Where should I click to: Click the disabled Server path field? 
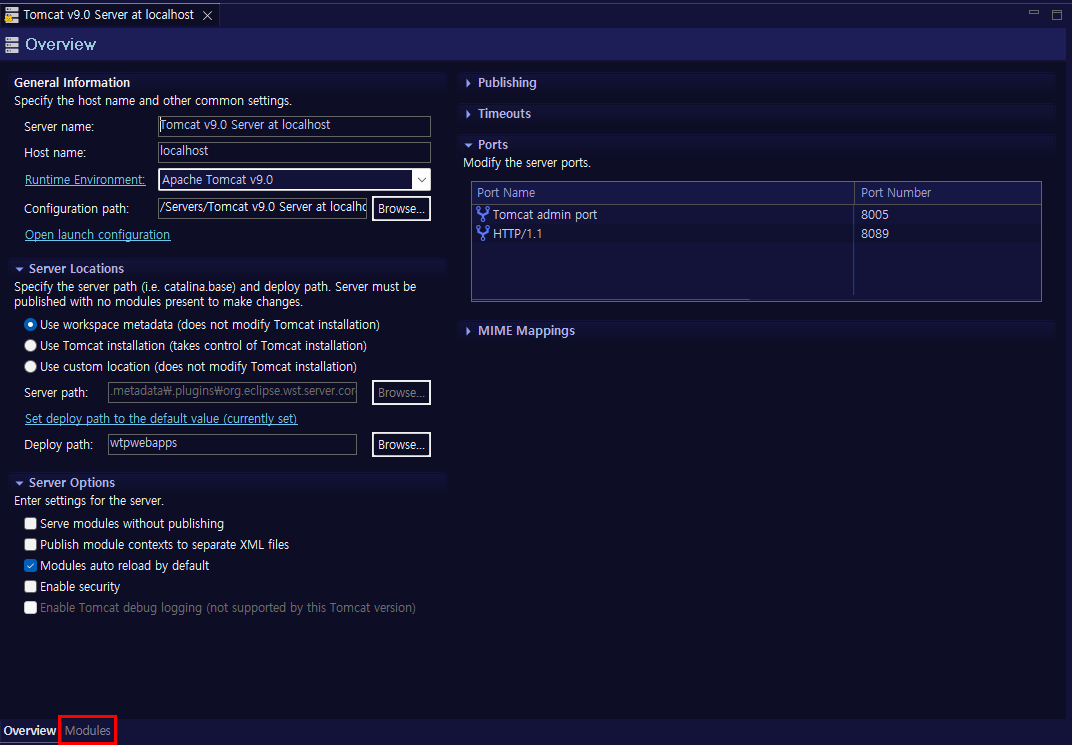tap(232, 392)
